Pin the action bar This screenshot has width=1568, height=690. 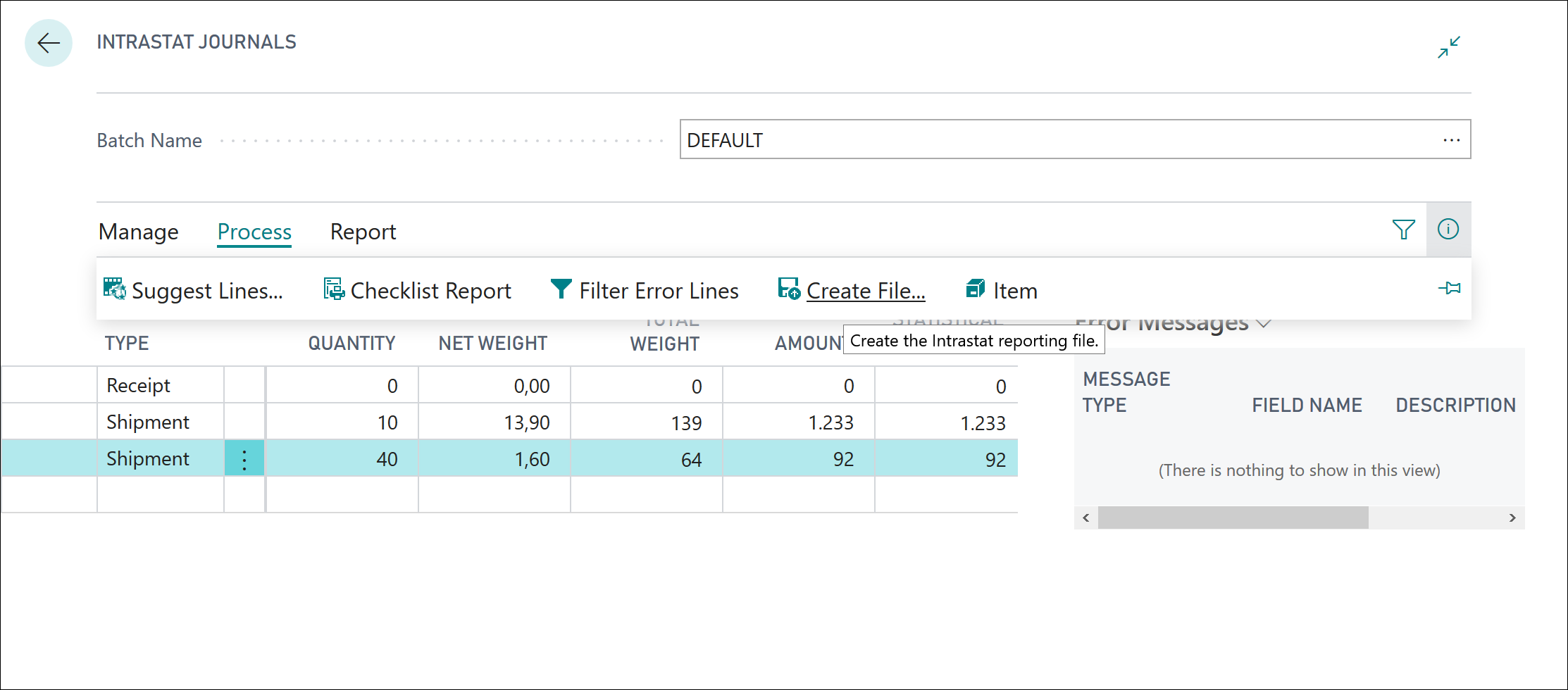(1449, 288)
